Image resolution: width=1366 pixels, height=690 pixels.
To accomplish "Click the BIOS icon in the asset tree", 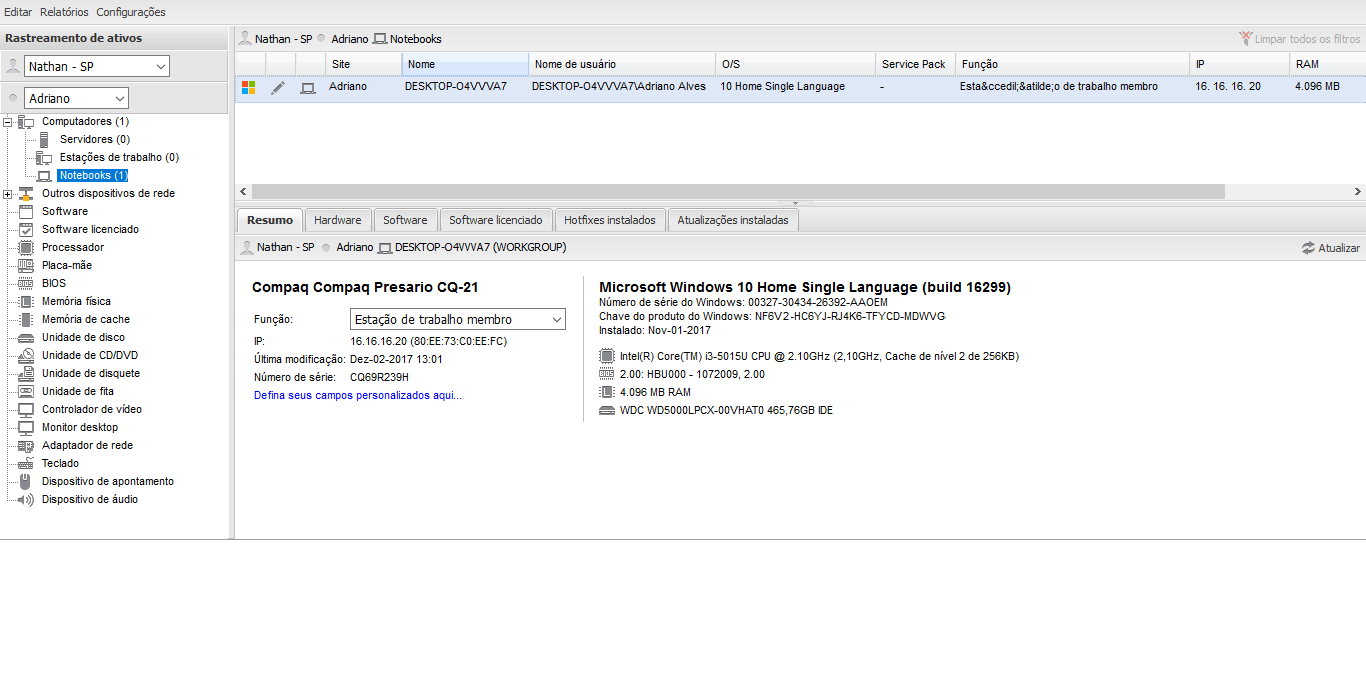I will [x=26, y=283].
